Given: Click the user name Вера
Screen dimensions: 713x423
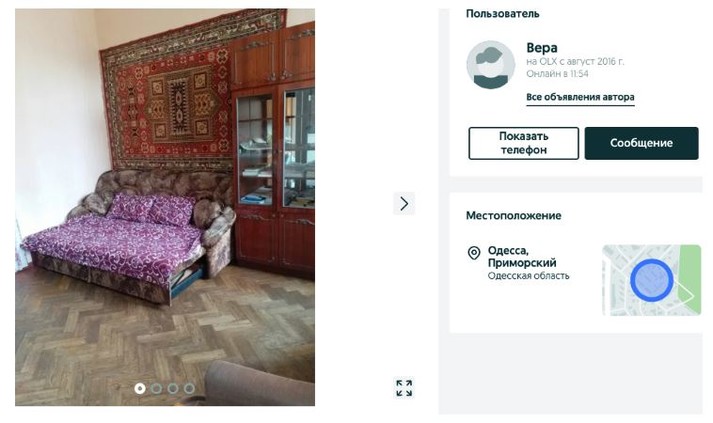Looking at the screenshot, I should tap(542, 48).
